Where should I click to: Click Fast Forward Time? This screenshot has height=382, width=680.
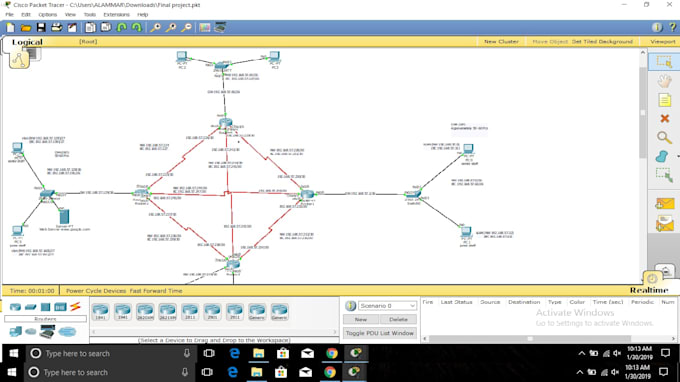point(156,291)
